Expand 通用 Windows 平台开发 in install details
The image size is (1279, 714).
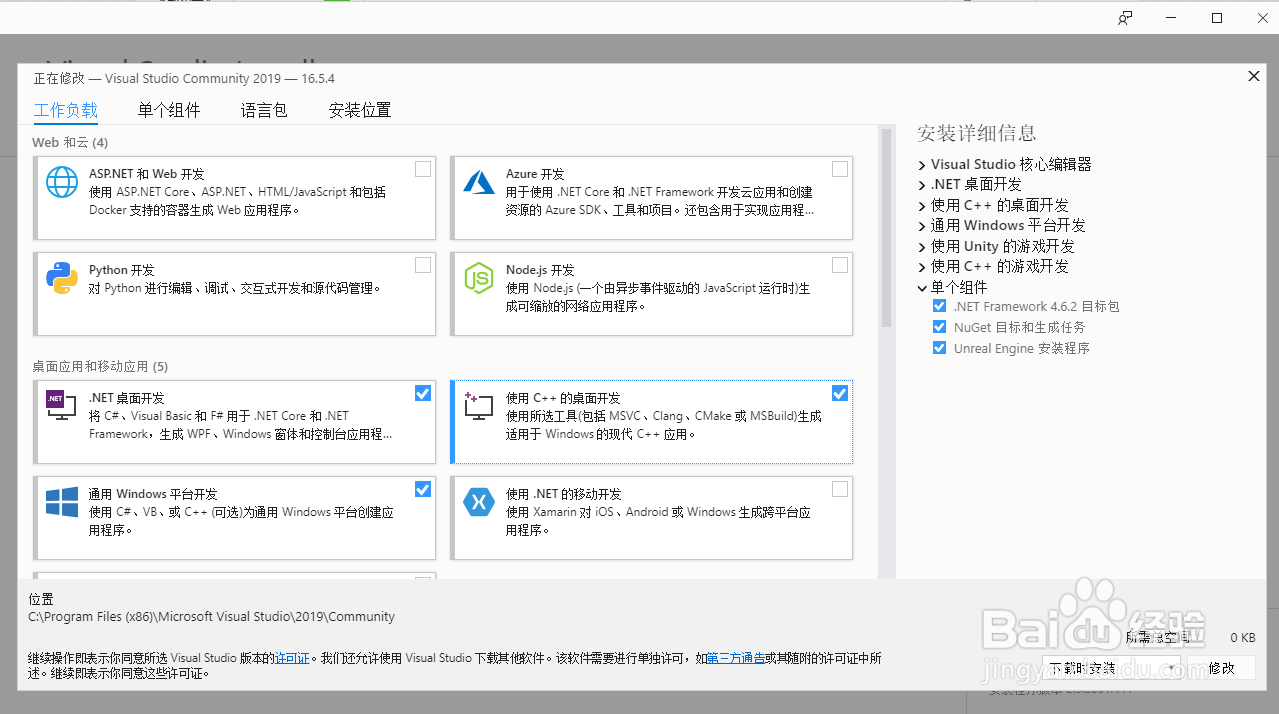(922, 226)
